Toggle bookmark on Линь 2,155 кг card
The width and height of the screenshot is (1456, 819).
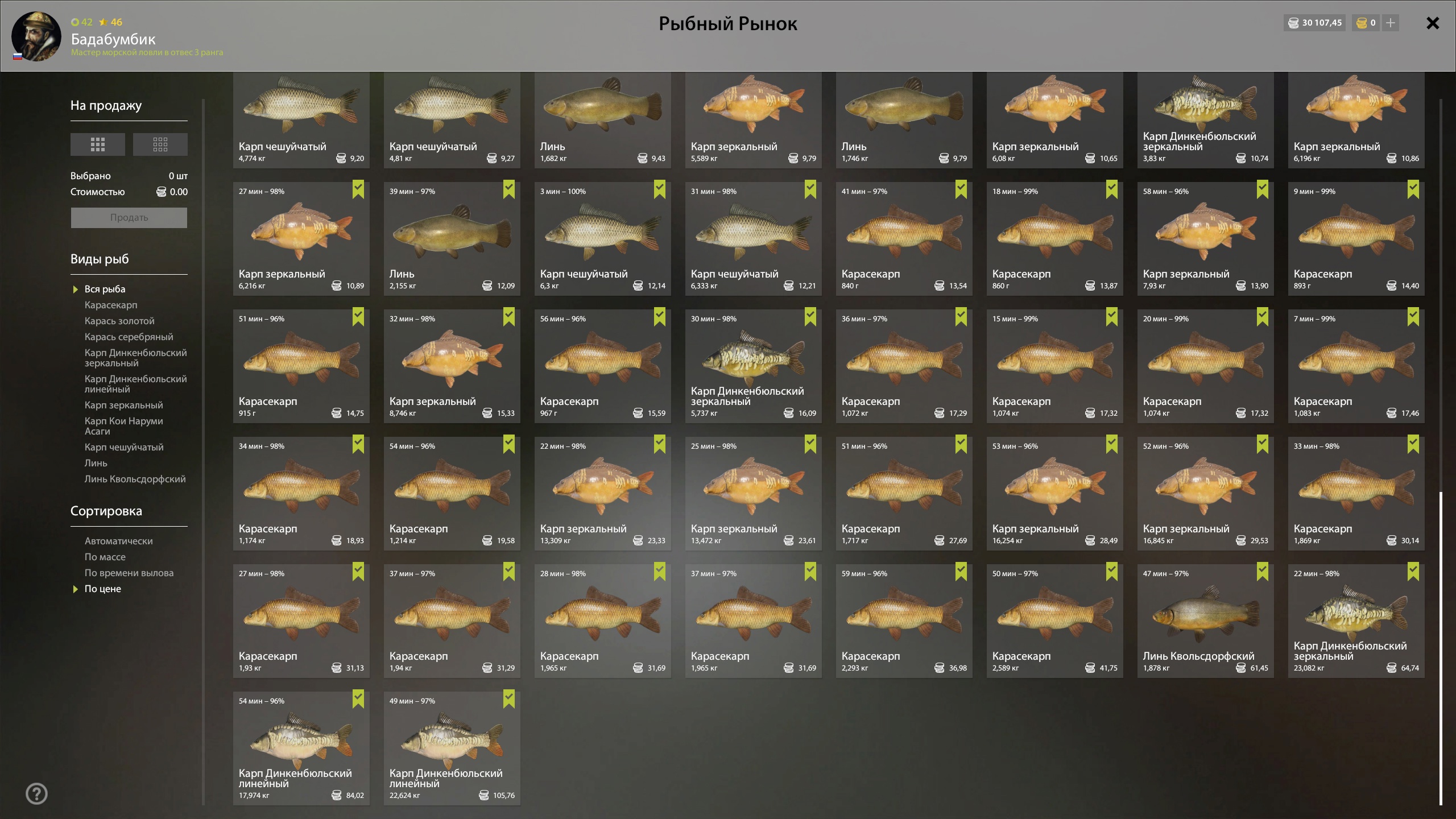pyautogui.click(x=509, y=189)
